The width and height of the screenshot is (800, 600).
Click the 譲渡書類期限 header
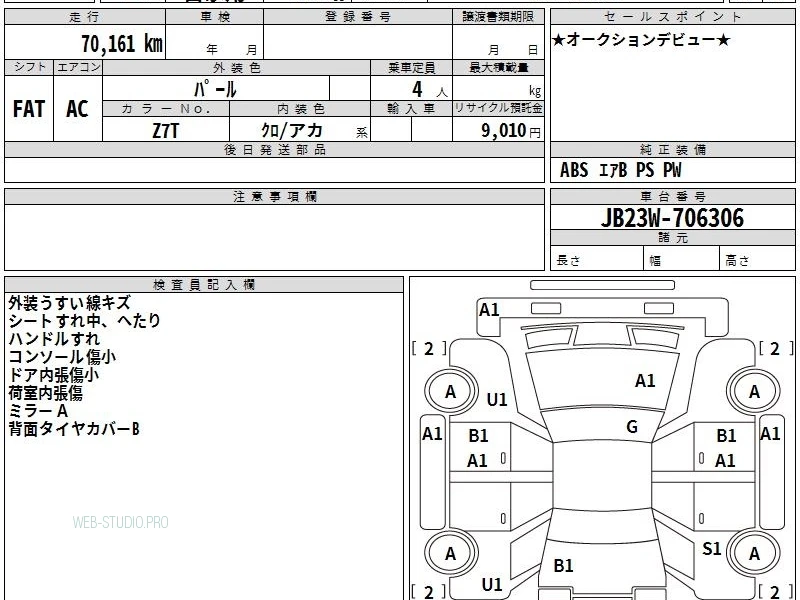(498, 17)
